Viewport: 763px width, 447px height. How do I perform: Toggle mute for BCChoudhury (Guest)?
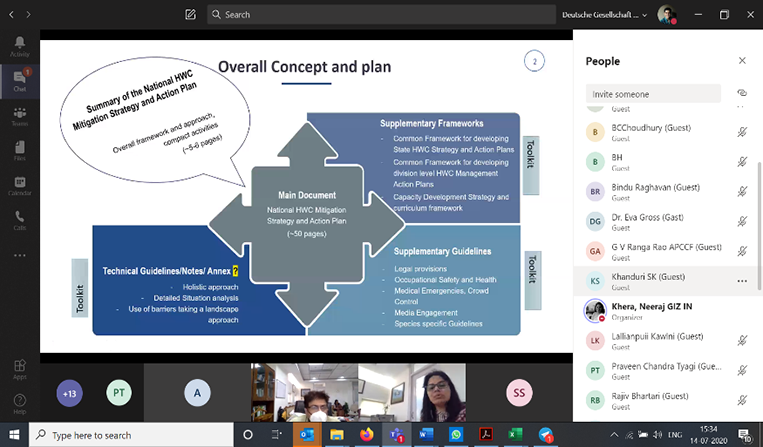point(741,131)
